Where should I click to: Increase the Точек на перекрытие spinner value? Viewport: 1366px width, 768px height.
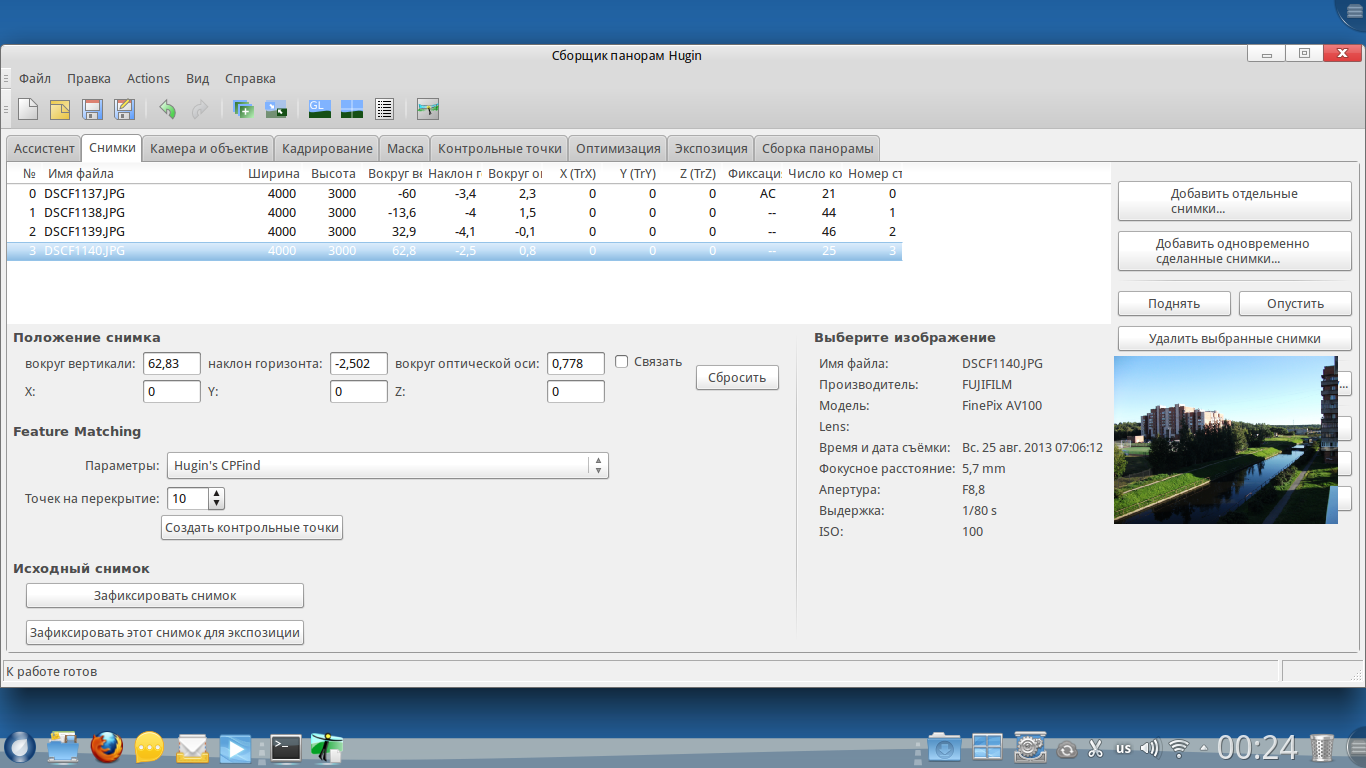(x=217, y=493)
